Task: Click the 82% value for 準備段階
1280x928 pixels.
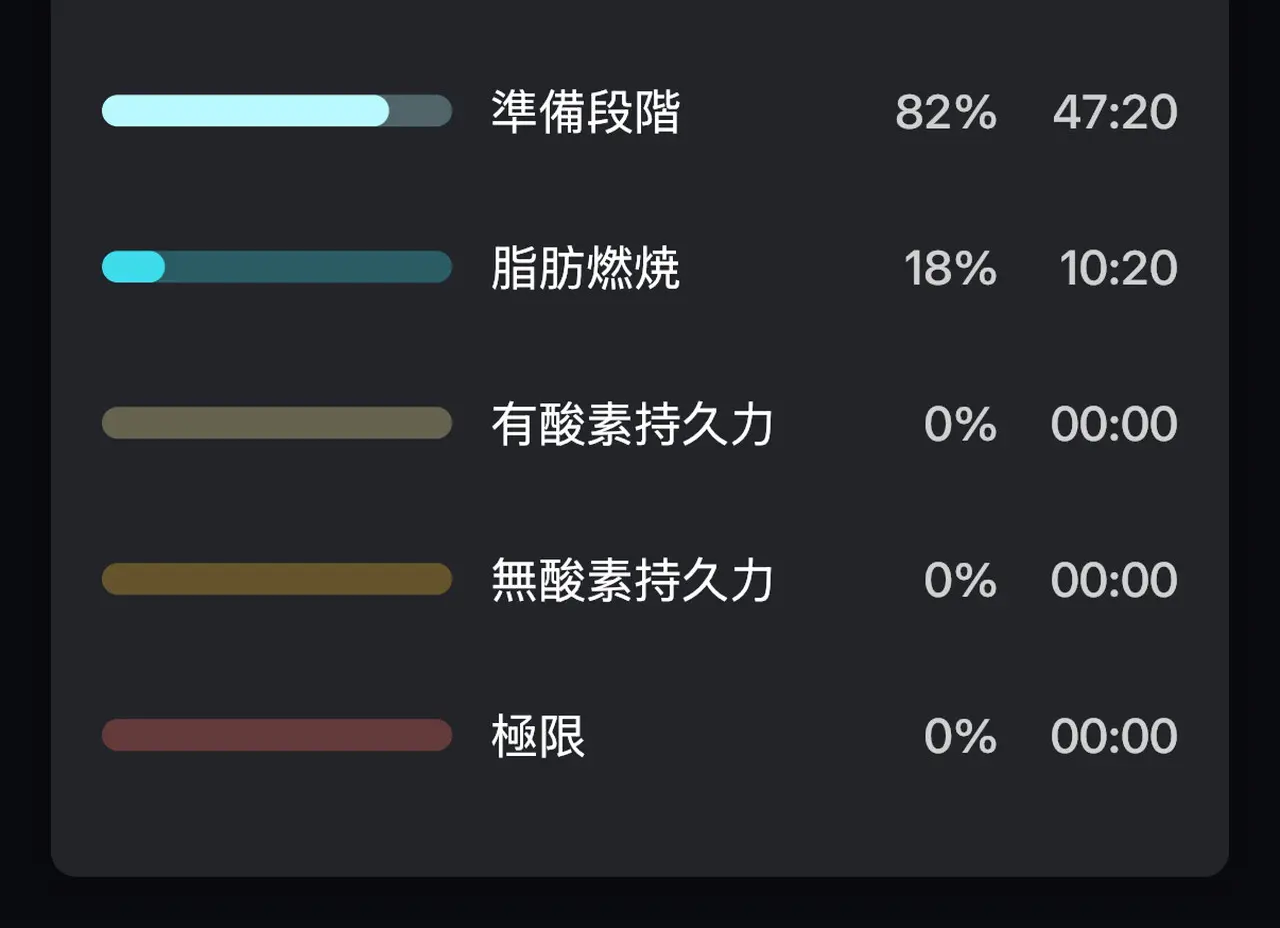Action: tap(946, 112)
